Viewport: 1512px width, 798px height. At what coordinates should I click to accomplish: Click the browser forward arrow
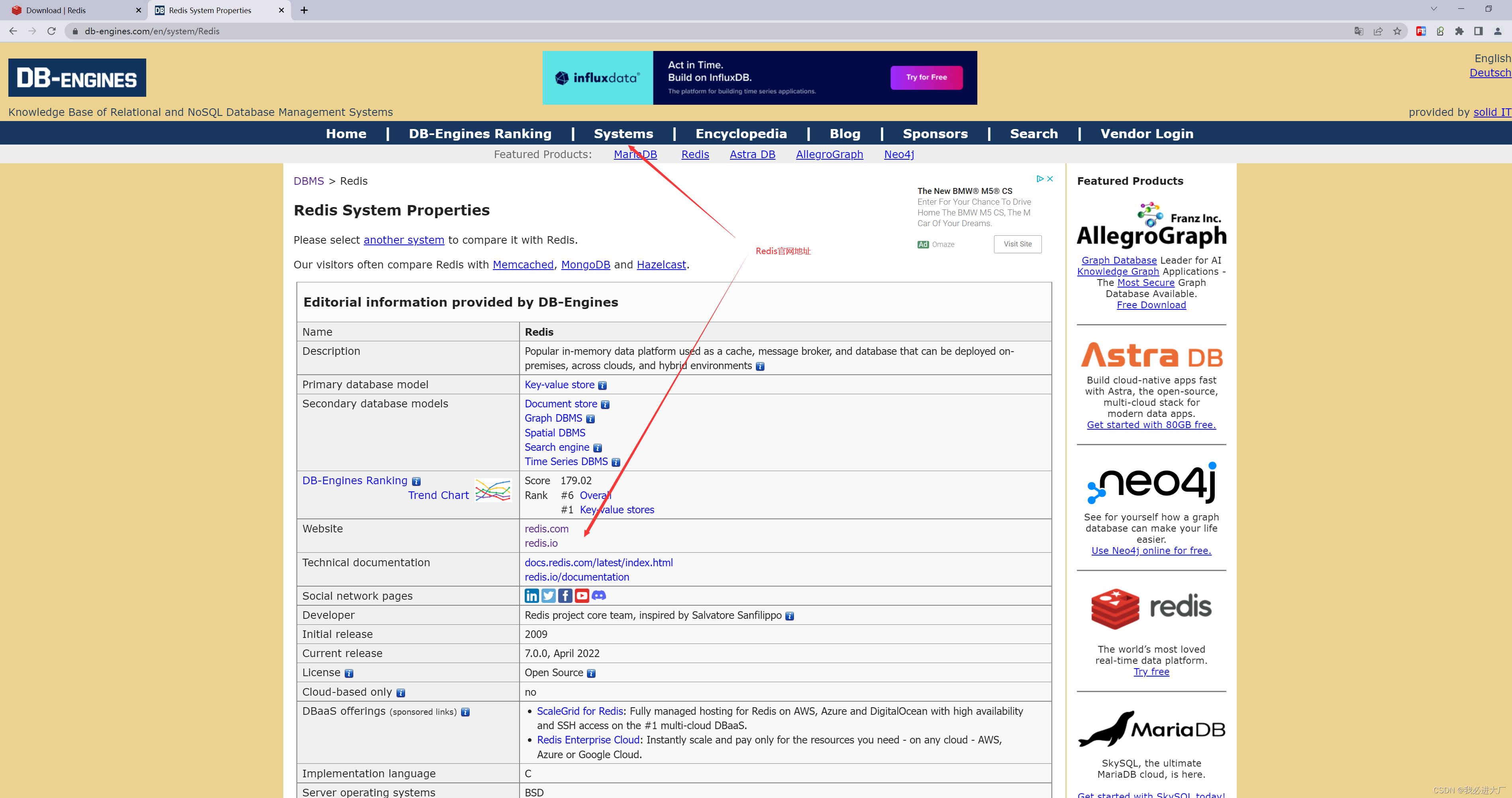[32, 31]
